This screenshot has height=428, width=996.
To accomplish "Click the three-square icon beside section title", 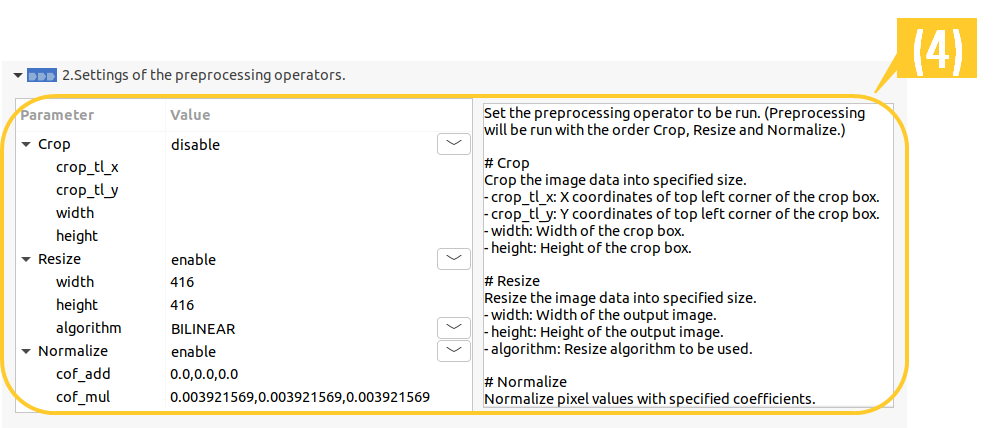I will (x=42, y=75).
